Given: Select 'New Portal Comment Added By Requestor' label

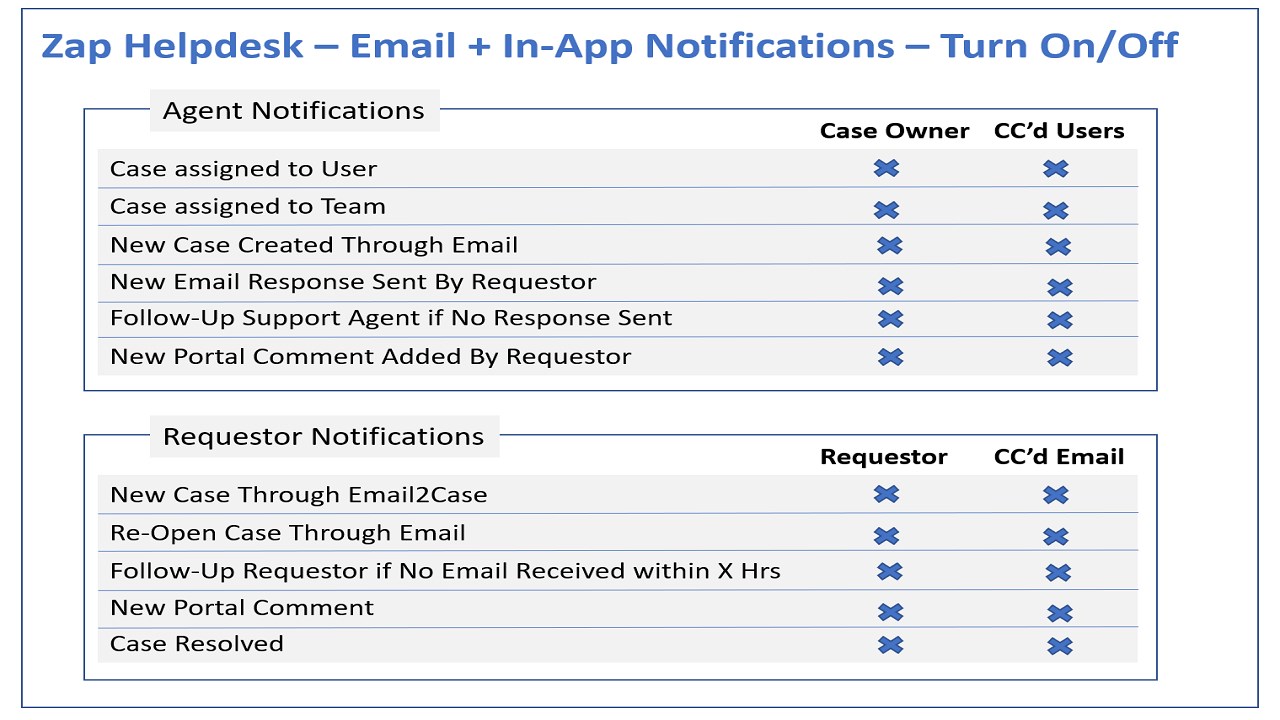Looking at the screenshot, I should pos(371,356).
